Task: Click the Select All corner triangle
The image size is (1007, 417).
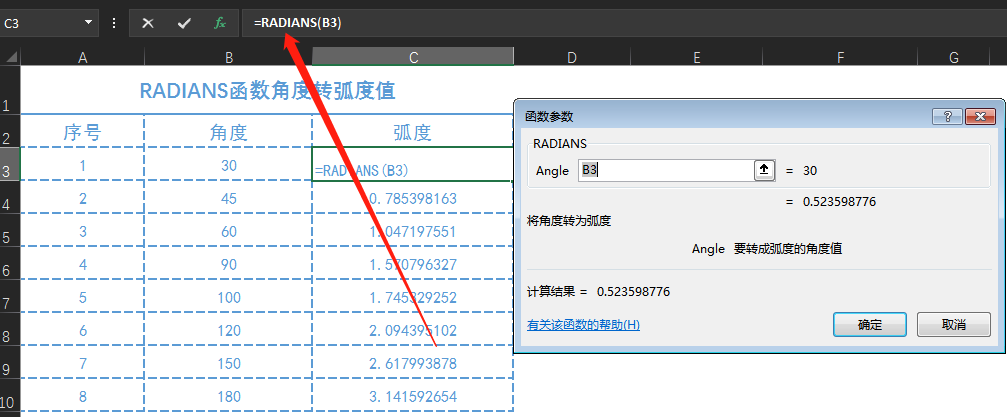Action: 11,58
